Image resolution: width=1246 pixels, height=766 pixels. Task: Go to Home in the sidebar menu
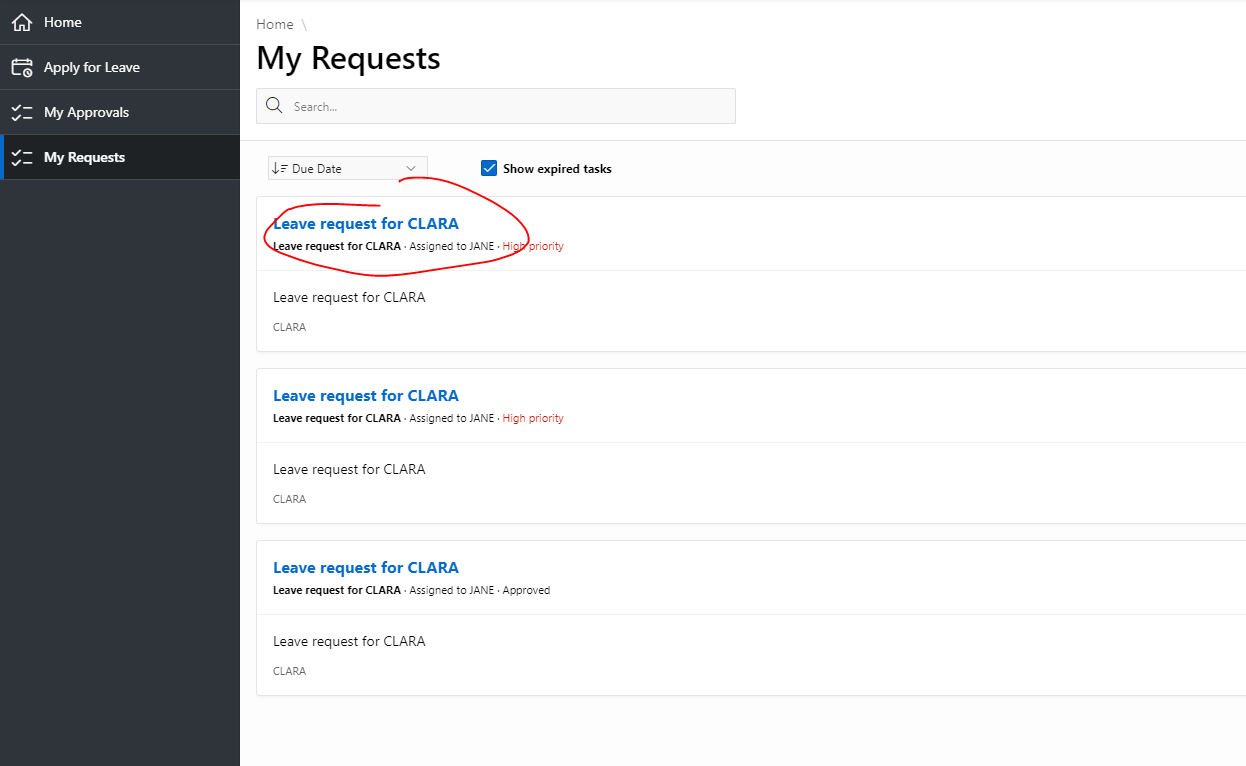[63, 22]
